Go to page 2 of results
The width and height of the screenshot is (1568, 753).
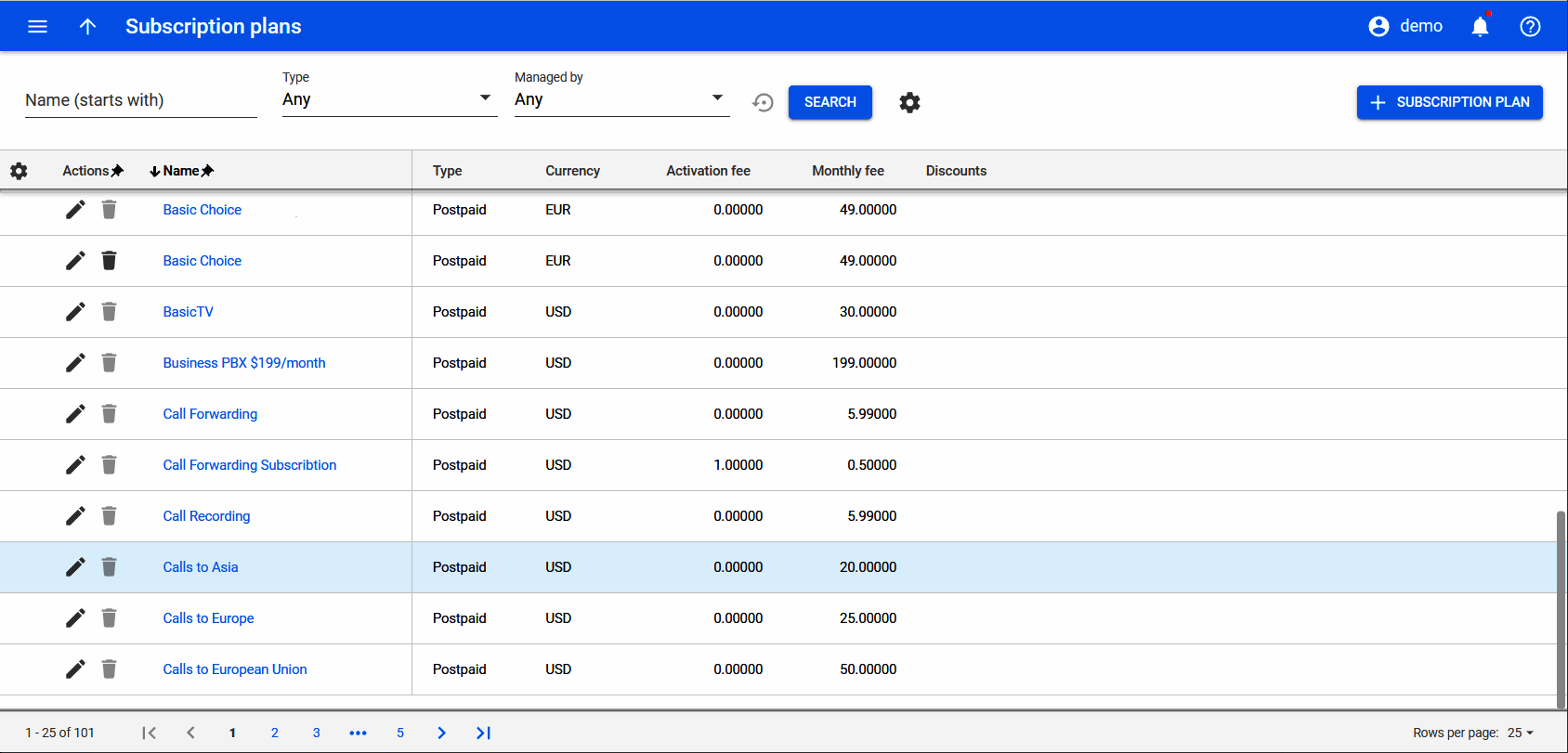274,733
